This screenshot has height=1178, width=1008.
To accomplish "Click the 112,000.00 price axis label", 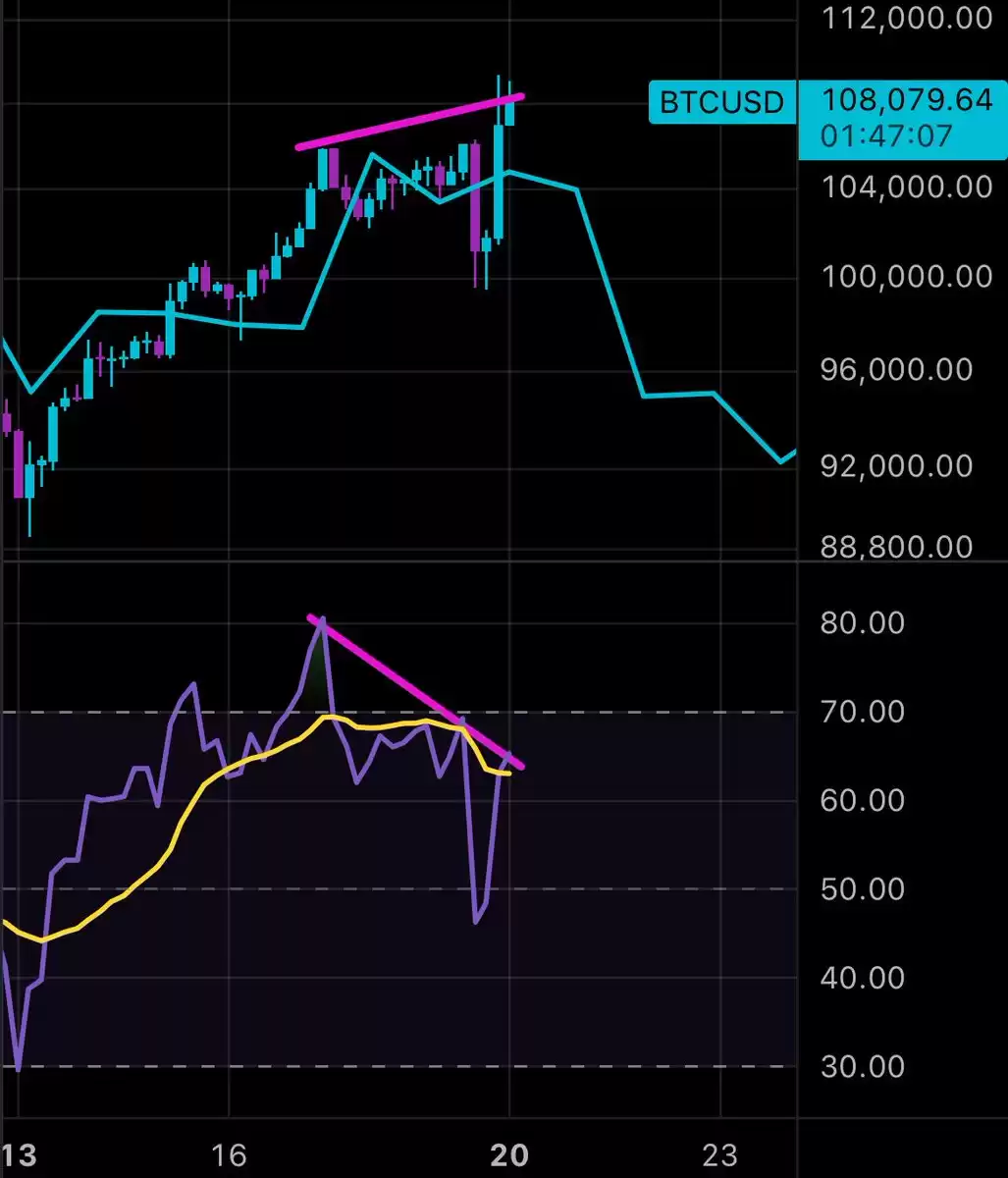I will point(907,17).
